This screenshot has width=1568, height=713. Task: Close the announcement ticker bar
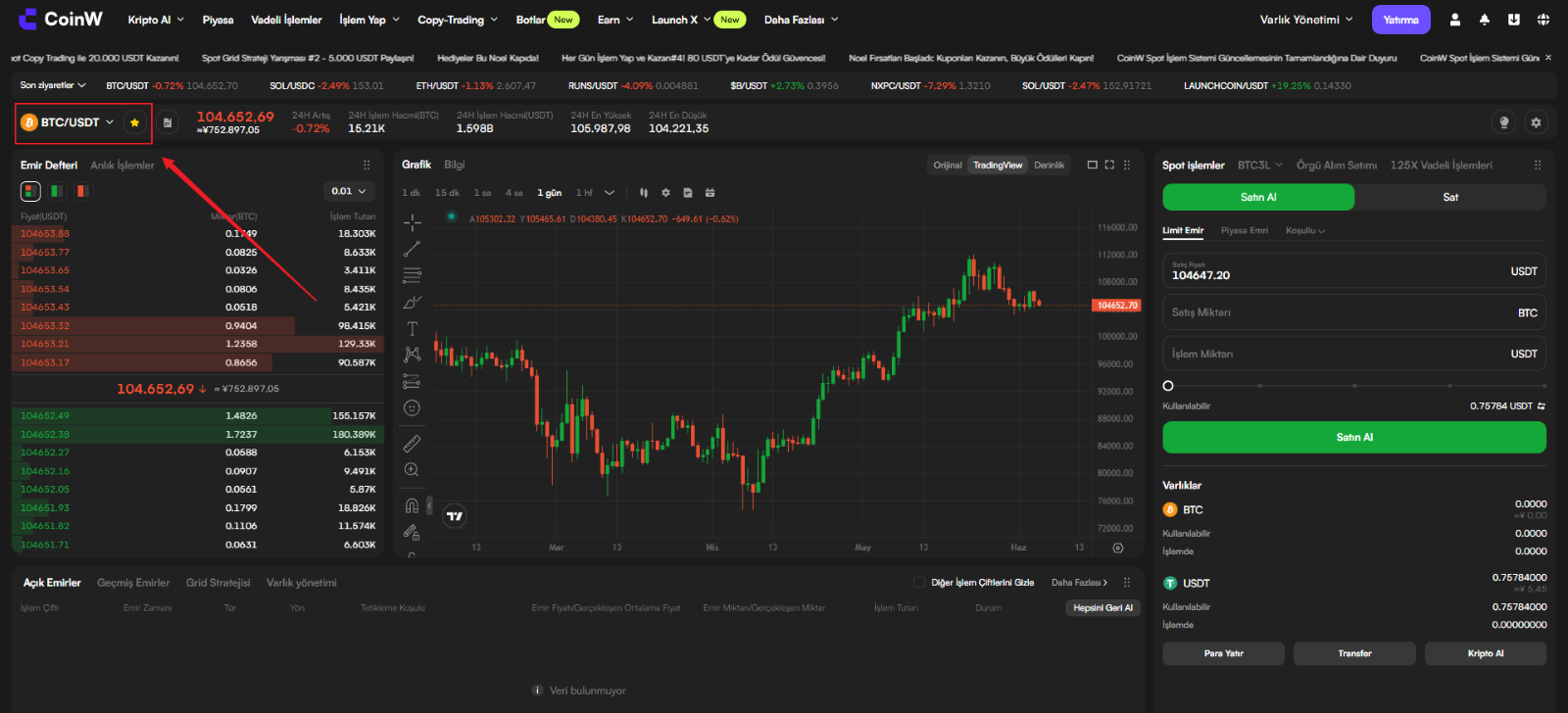[x=1548, y=58]
